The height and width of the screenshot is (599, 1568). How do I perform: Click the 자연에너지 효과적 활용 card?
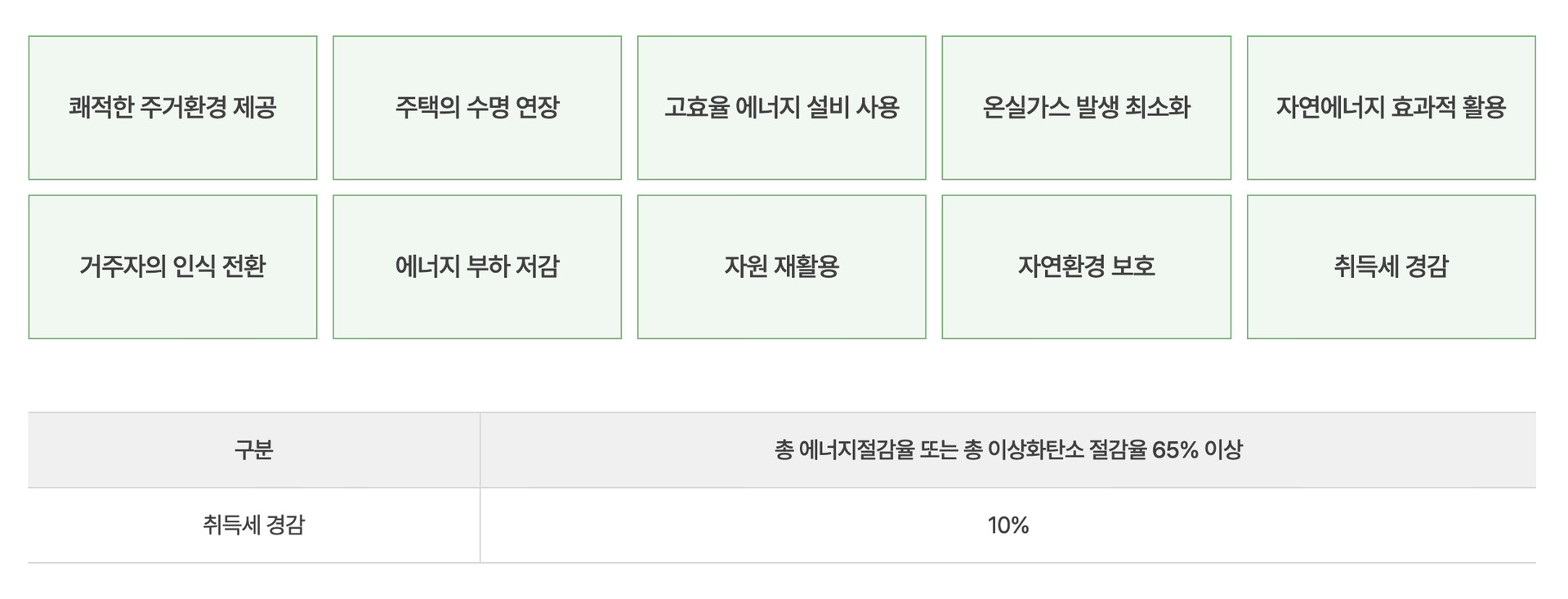click(x=1391, y=108)
